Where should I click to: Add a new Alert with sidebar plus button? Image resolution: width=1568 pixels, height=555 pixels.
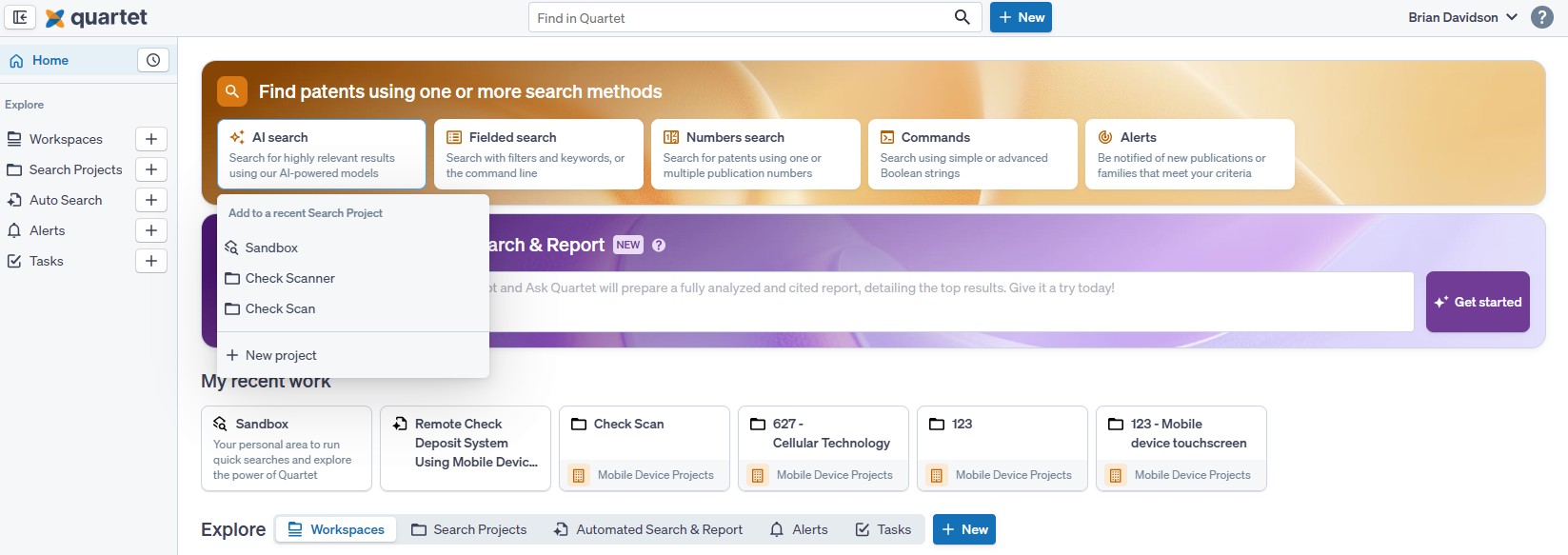point(151,230)
